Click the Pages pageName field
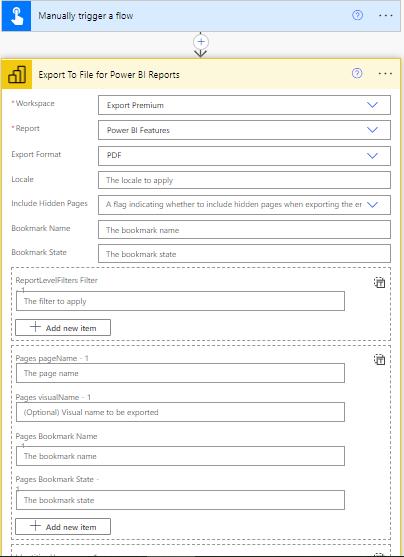This screenshot has width=404, height=557. [x=180, y=373]
